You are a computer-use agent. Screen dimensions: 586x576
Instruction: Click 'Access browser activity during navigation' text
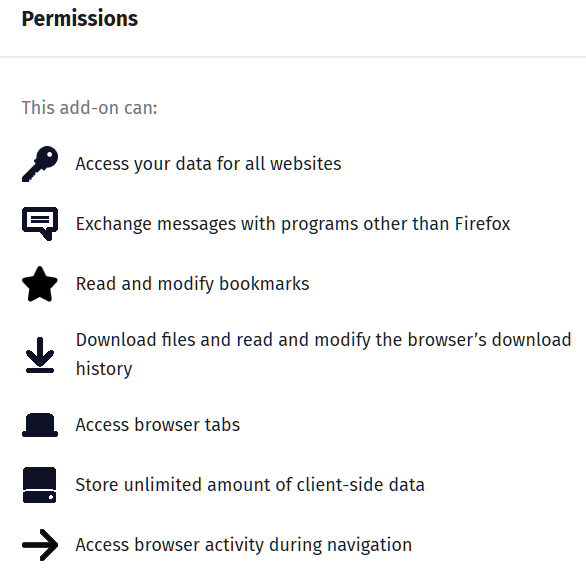click(x=244, y=545)
